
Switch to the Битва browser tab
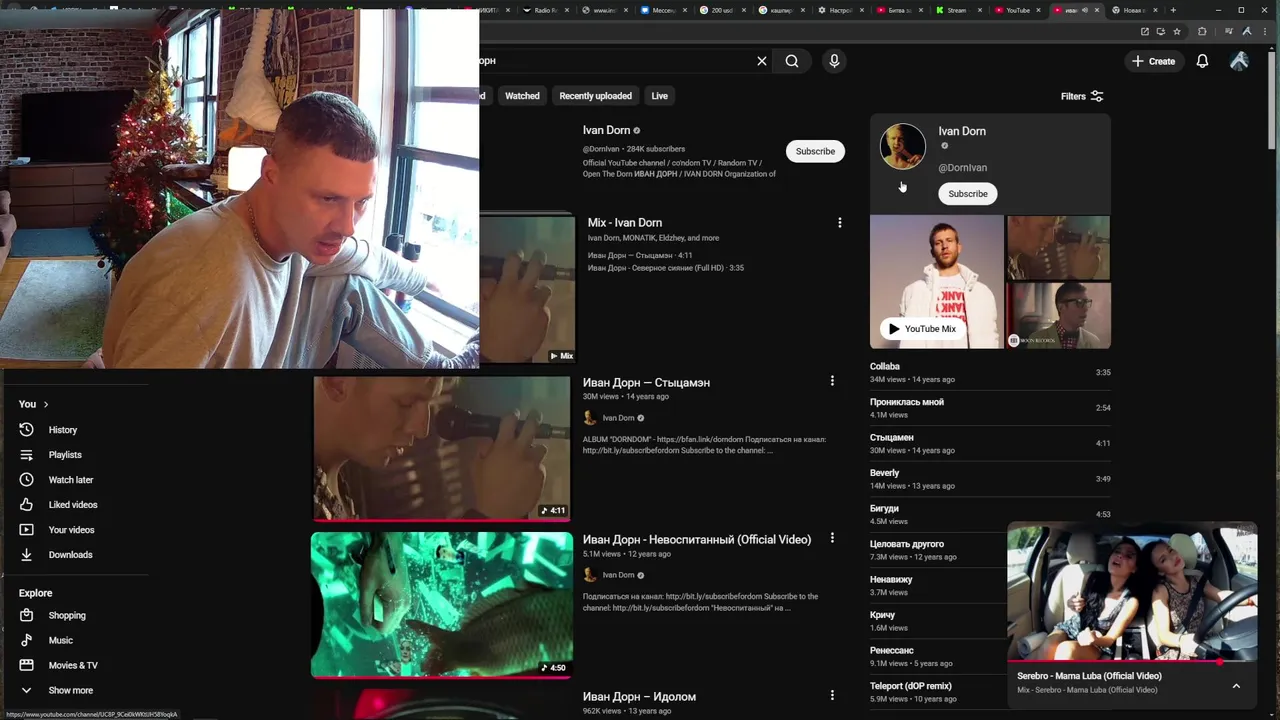pyautogui.click(x=898, y=10)
